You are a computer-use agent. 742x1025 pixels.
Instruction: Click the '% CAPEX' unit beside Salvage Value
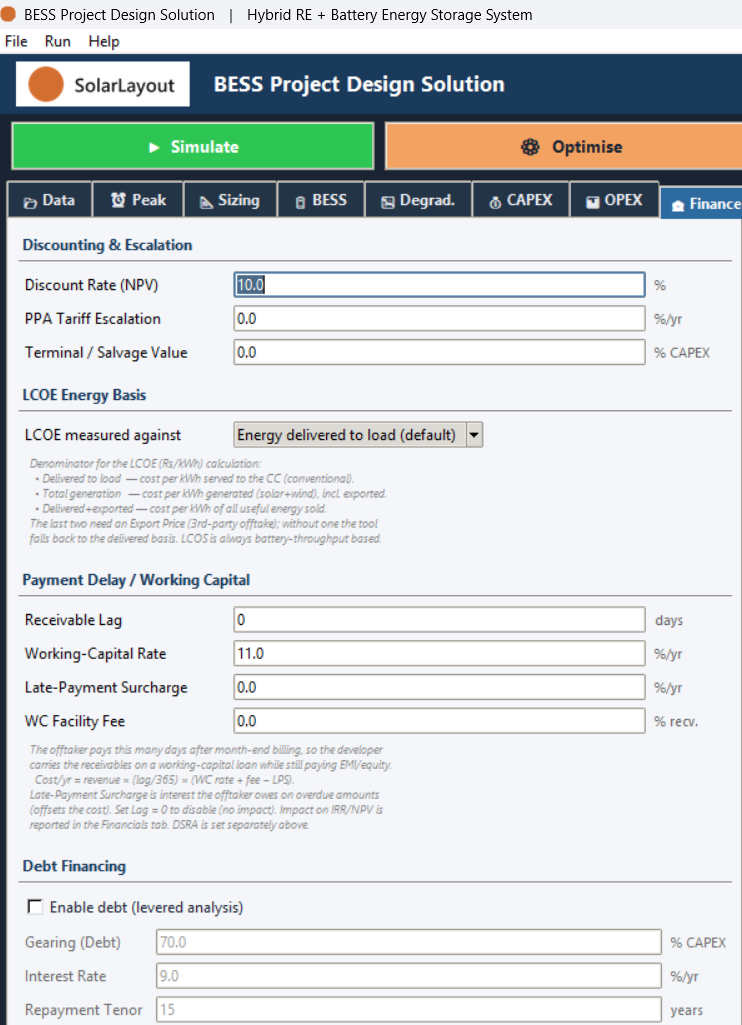click(682, 353)
